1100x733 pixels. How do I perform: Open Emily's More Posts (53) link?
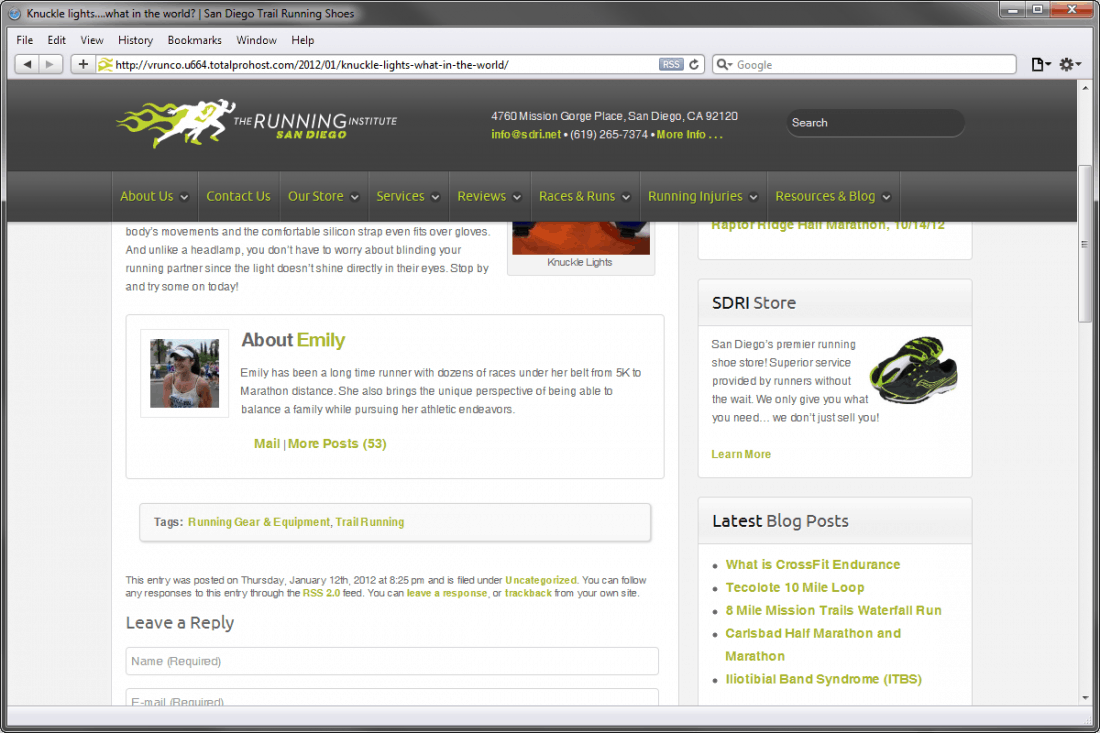pos(337,443)
